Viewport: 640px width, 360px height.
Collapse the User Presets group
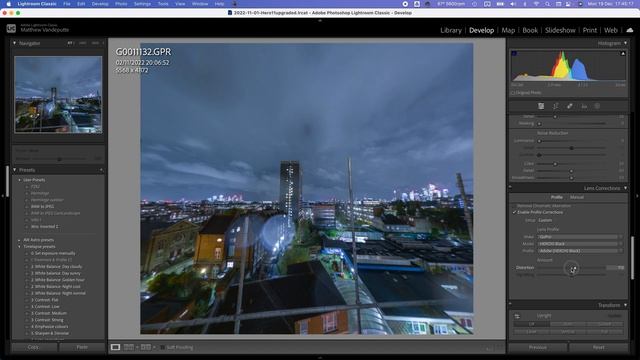19,180
